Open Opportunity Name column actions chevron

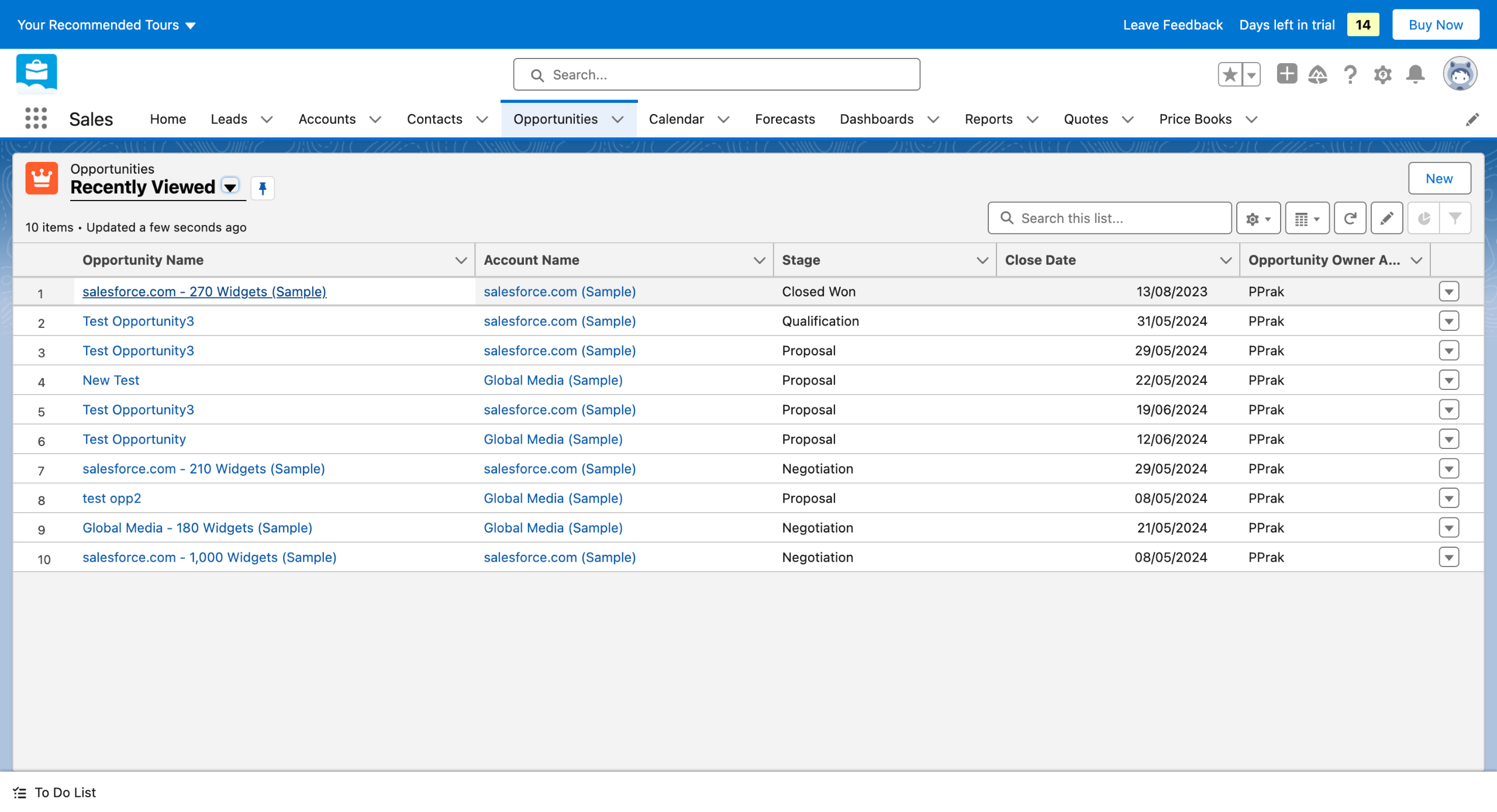pyautogui.click(x=461, y=260)
